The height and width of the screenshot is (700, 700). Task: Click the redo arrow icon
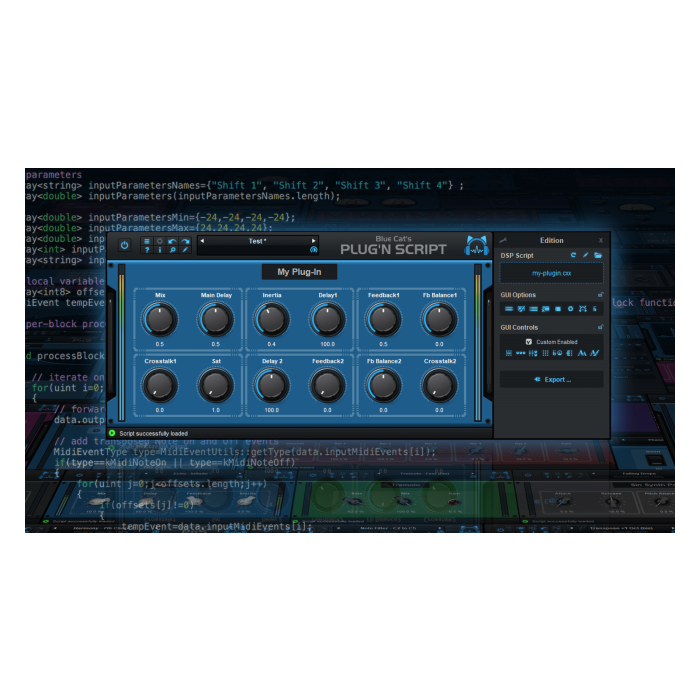coord(185,241)
